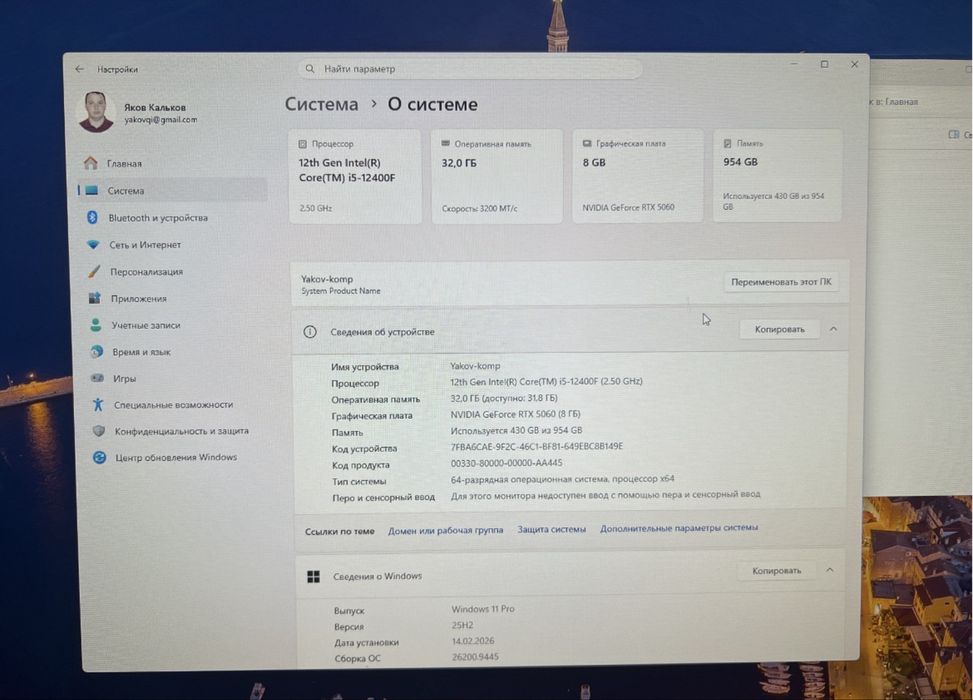The height and width of the screenshot is (700, 973).
Task: Click the Время и язык globe icon
Action: (x=96, y=351)
